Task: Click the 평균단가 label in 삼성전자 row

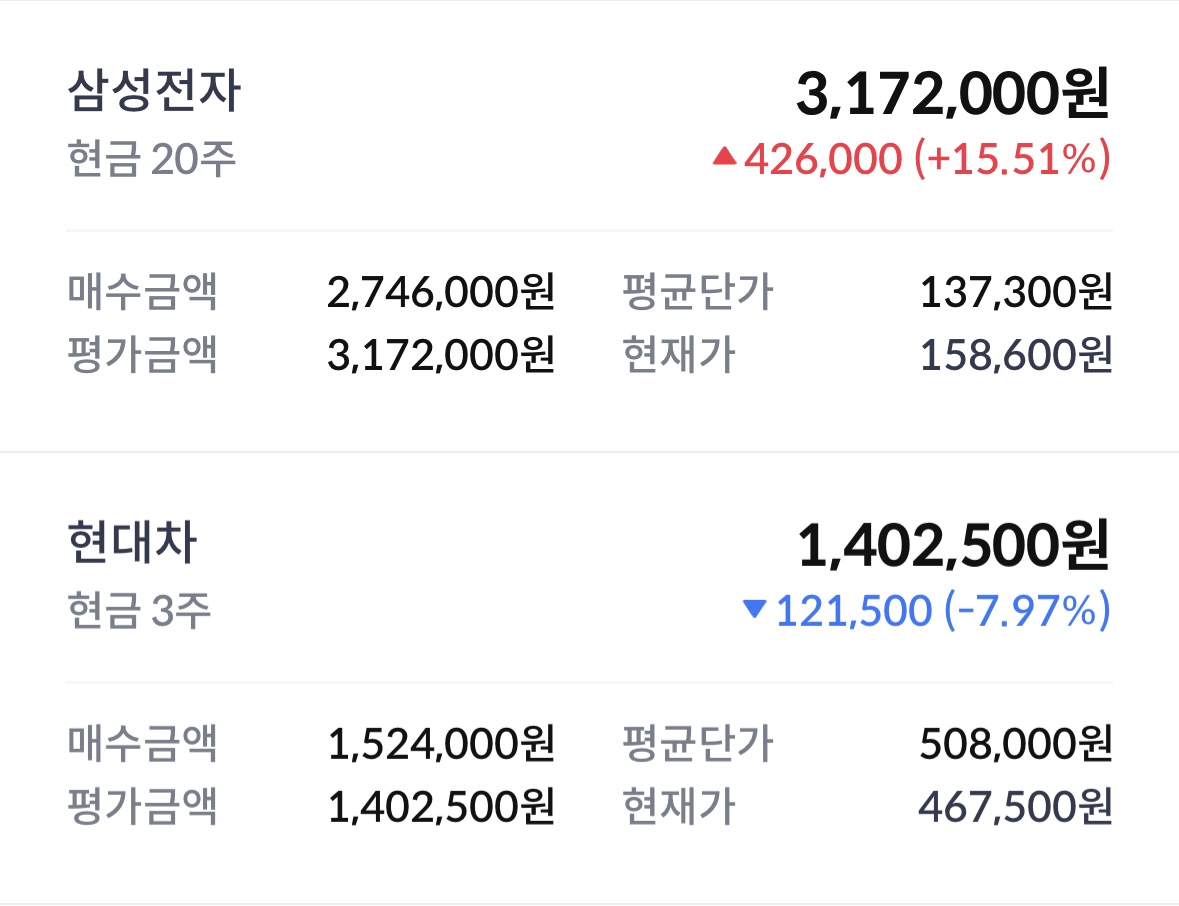Action: pos(697,292)
